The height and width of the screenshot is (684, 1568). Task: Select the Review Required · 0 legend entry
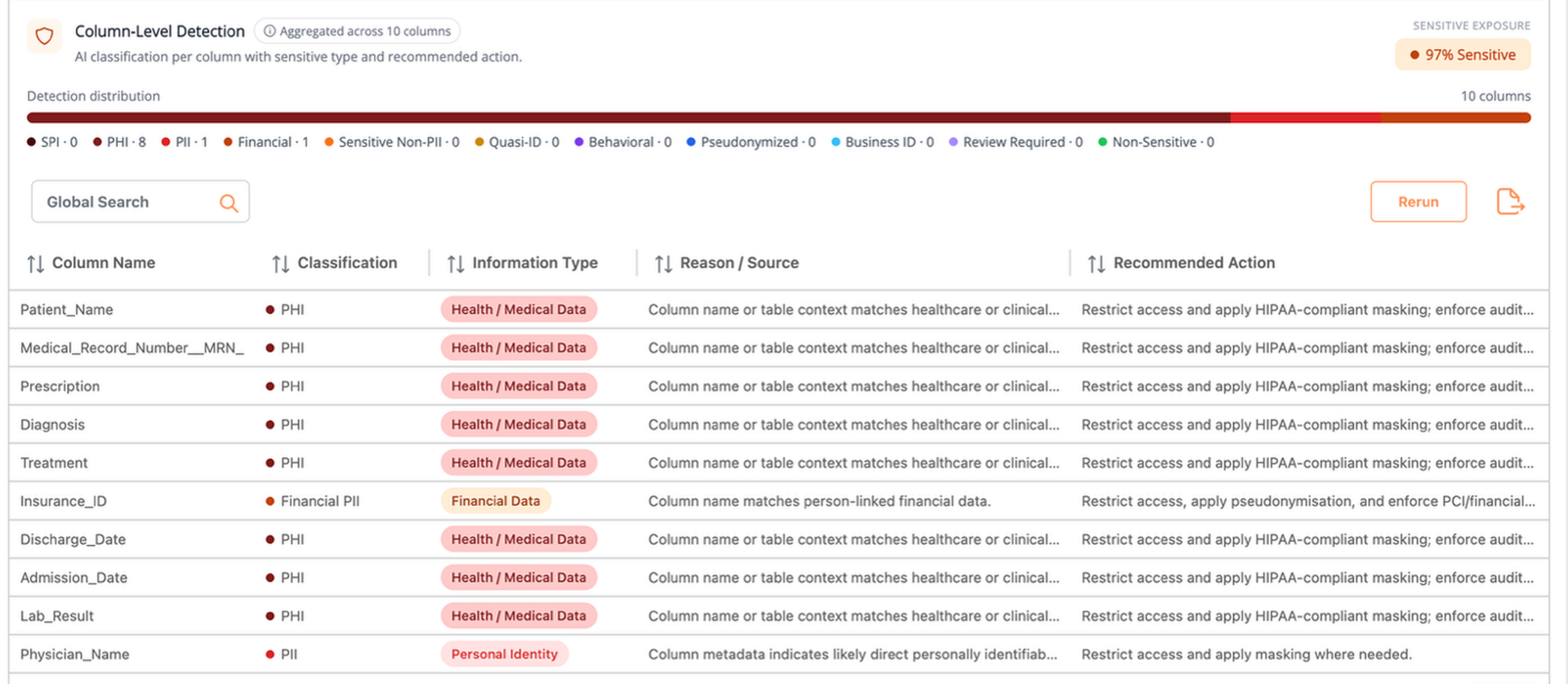pos(1016,142)
